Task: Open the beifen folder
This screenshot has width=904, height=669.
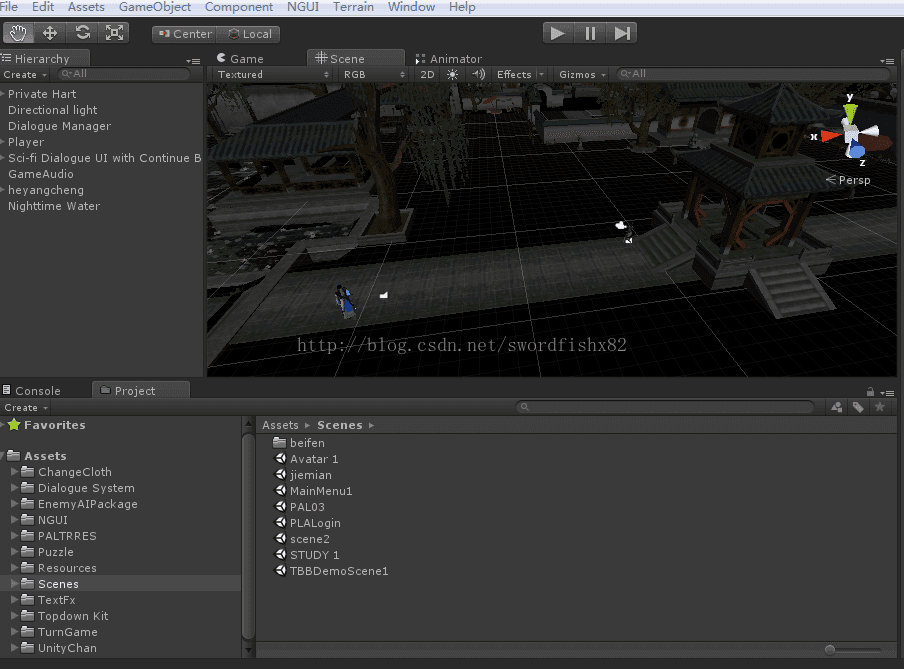Action: [299, 443]
